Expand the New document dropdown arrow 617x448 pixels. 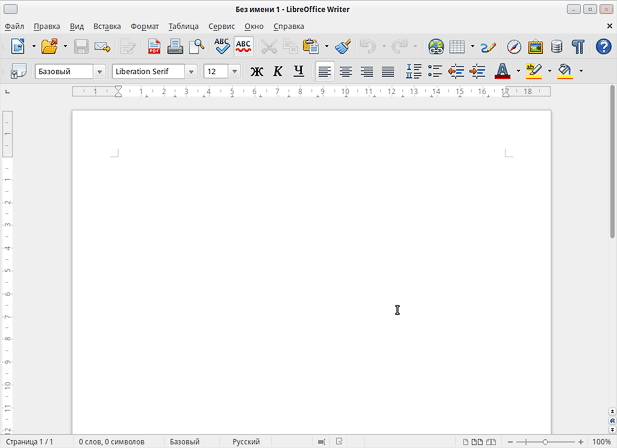(34, 46)
